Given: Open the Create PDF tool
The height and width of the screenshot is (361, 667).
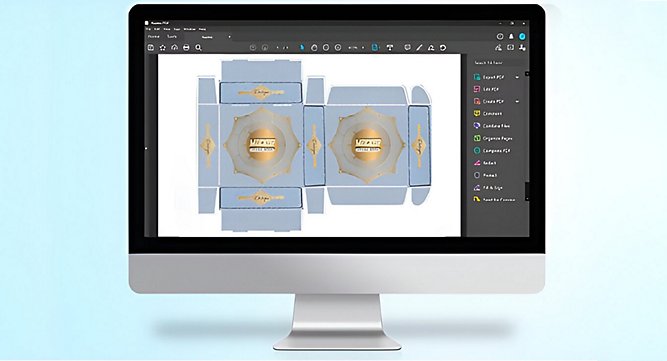Looking at the screenshot, I should (489, 102).
